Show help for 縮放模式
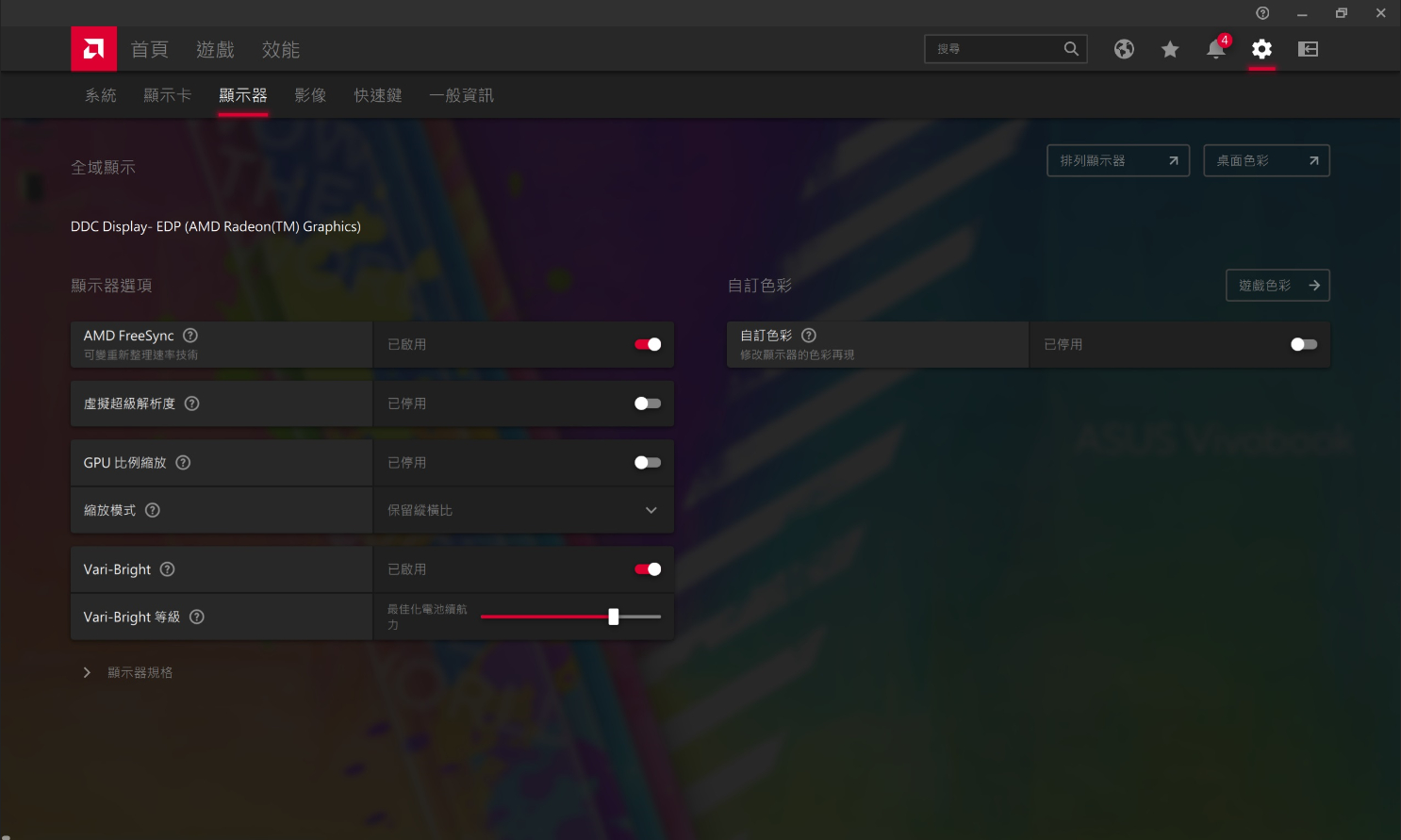Viewport: 1401px width, 840px height. pyautogui.click(x=153, y=510)
